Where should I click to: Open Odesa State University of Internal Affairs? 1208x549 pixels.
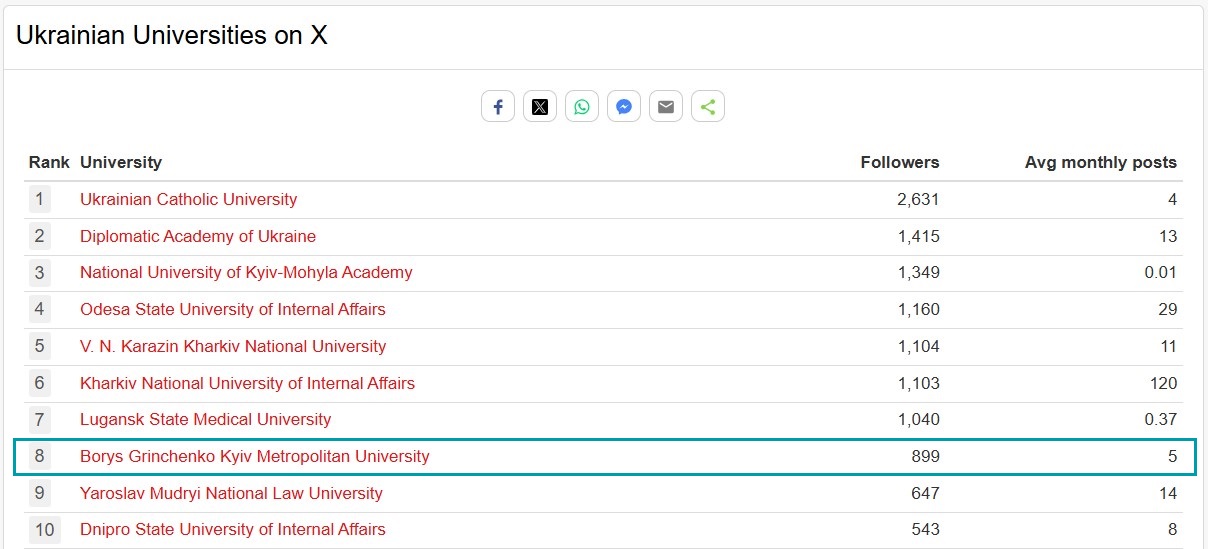tap(232, 309)
